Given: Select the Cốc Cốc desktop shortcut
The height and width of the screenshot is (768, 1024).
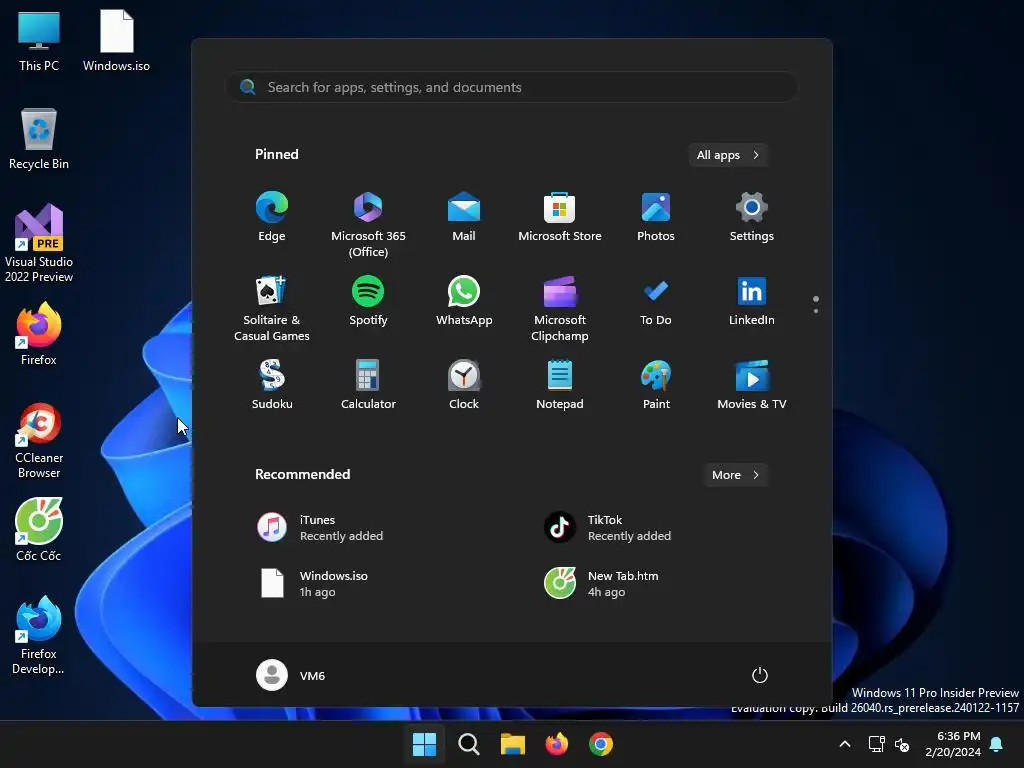Looking at the screenshot, I should pyautogui.click(x=39, y=530).
